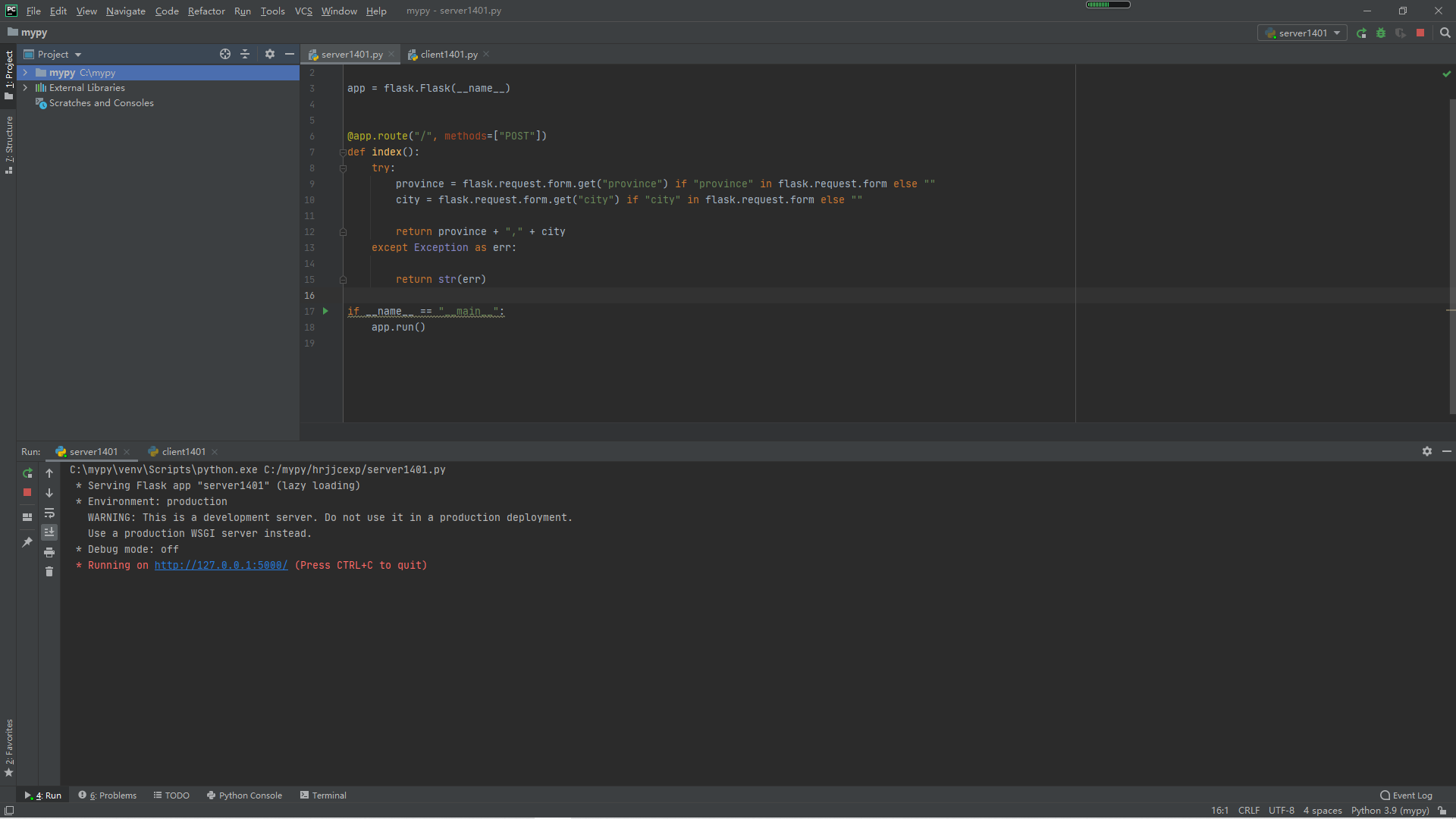Open the TODO tool window button

point(171,795)
